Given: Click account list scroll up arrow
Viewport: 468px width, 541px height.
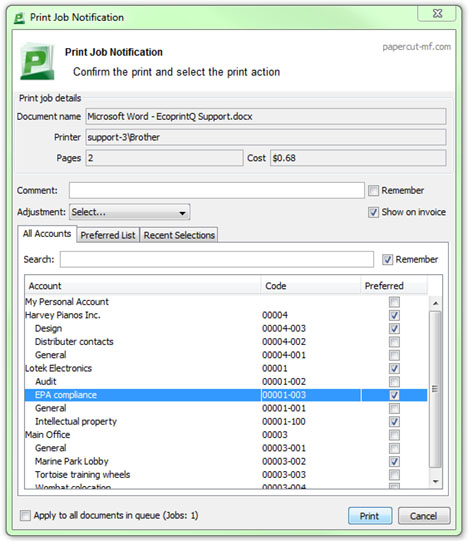Looking at the screenshot, I should (x=436, y=303).
